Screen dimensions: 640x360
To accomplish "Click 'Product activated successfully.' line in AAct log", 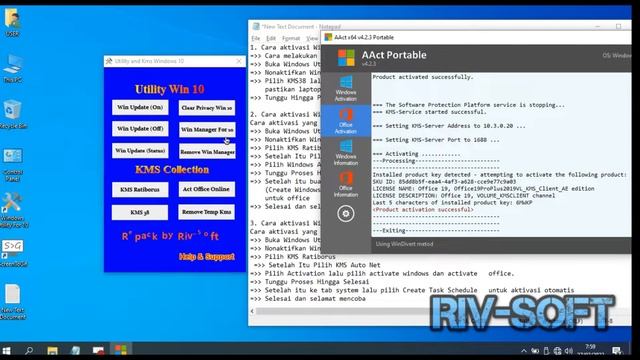I will point(423,77).
